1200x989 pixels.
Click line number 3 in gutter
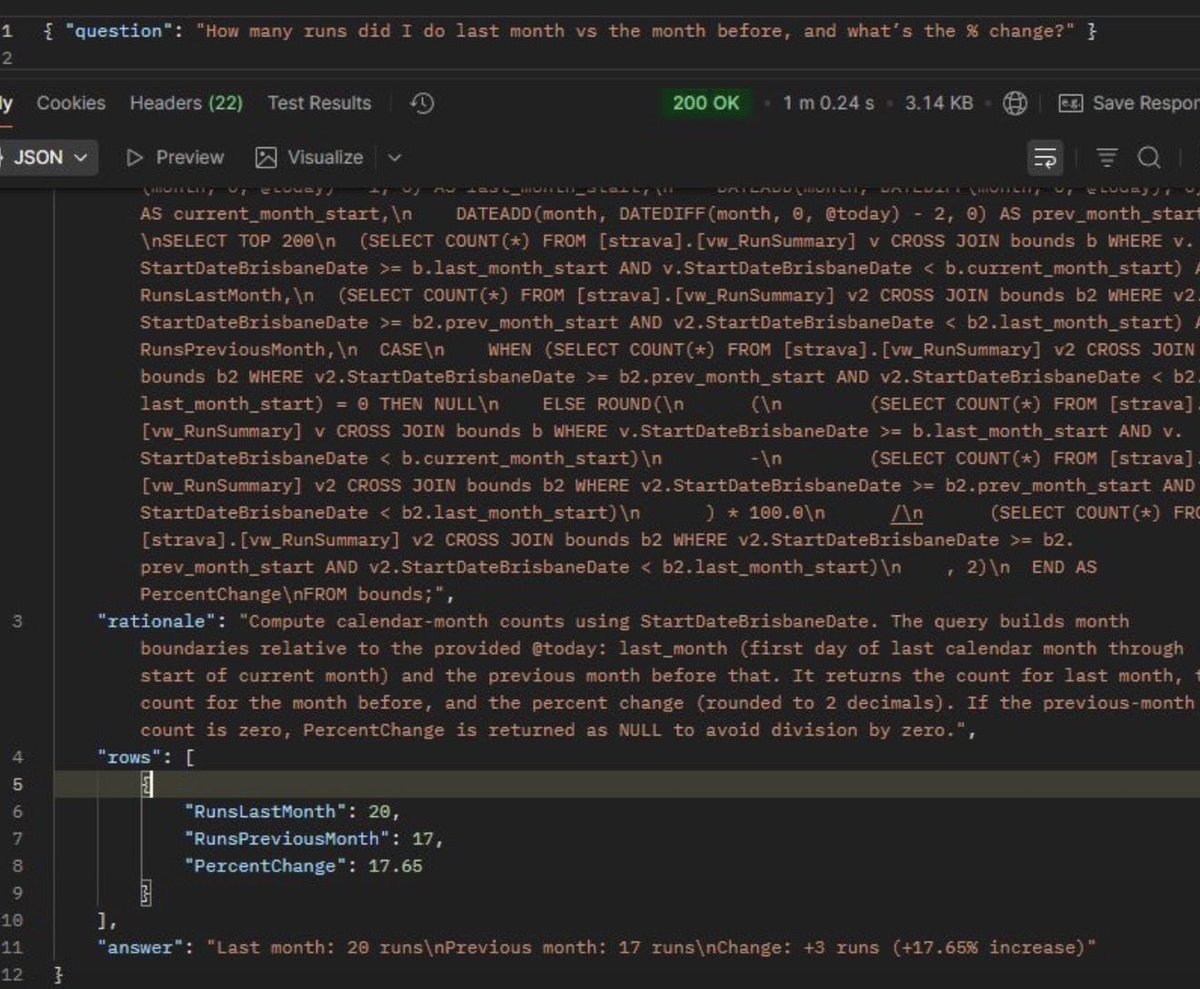pyautogui.click(x=17, y=621)
